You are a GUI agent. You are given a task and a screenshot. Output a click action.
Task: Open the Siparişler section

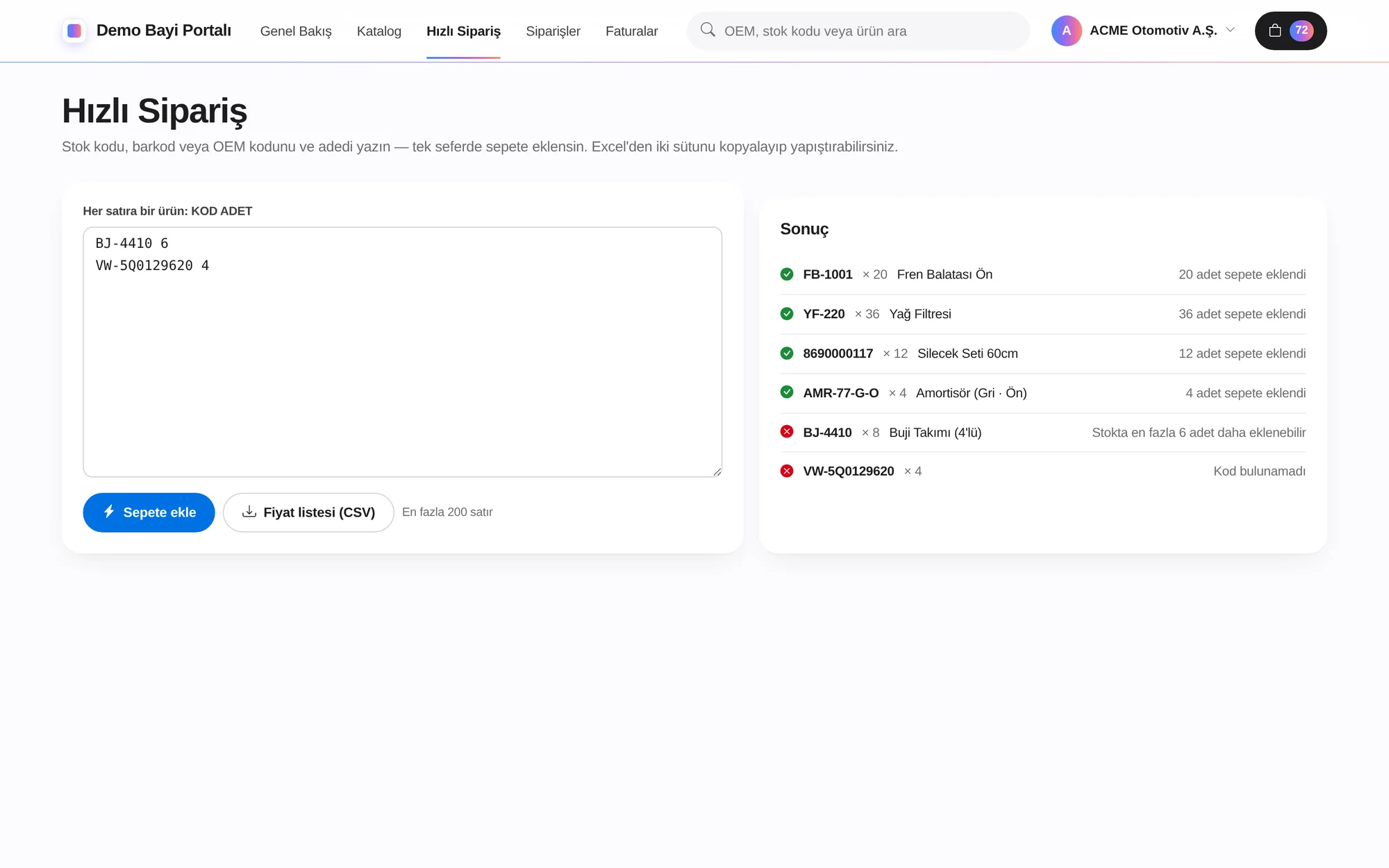(553, 31)
